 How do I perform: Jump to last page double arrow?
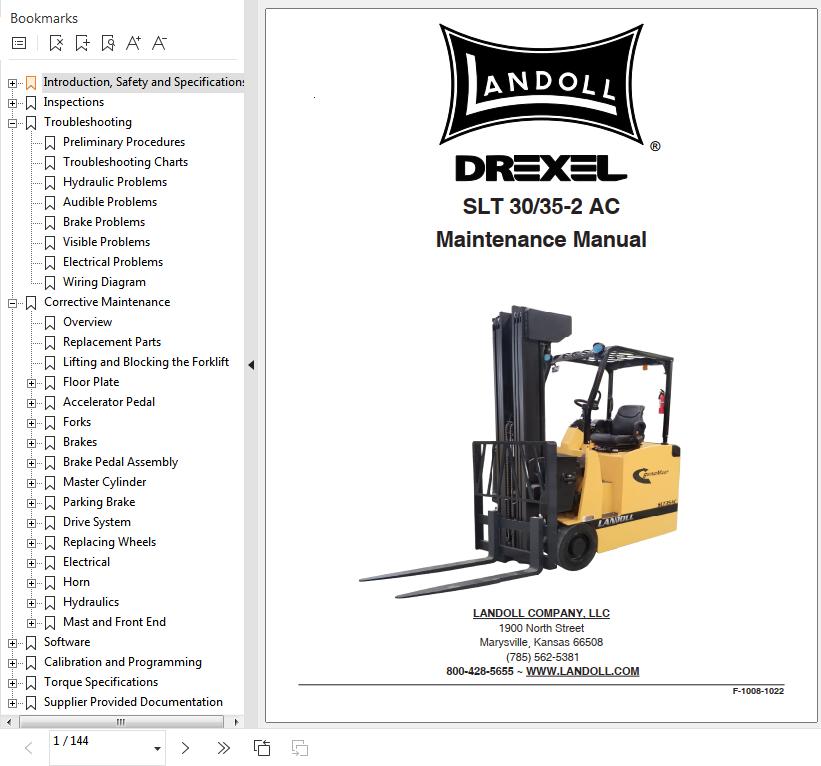pyautogui.click(x=224, y=748)
